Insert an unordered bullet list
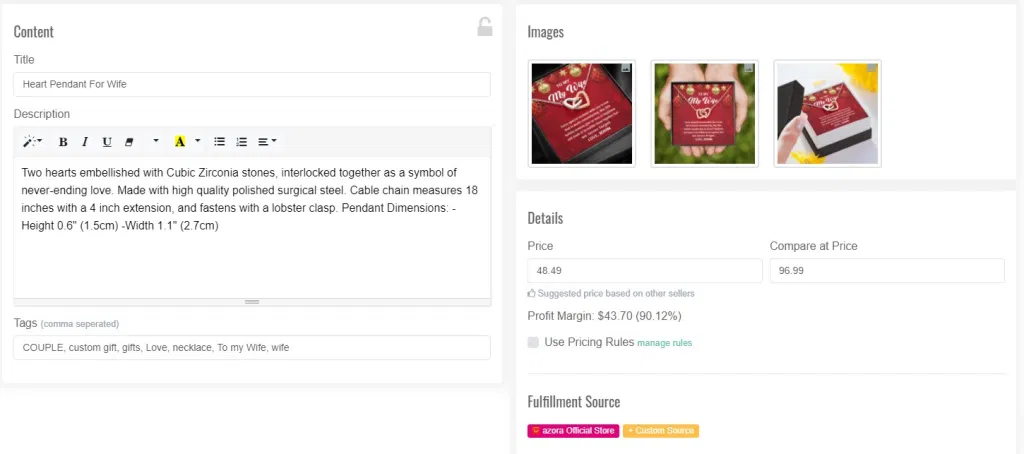 pos(220,142)
